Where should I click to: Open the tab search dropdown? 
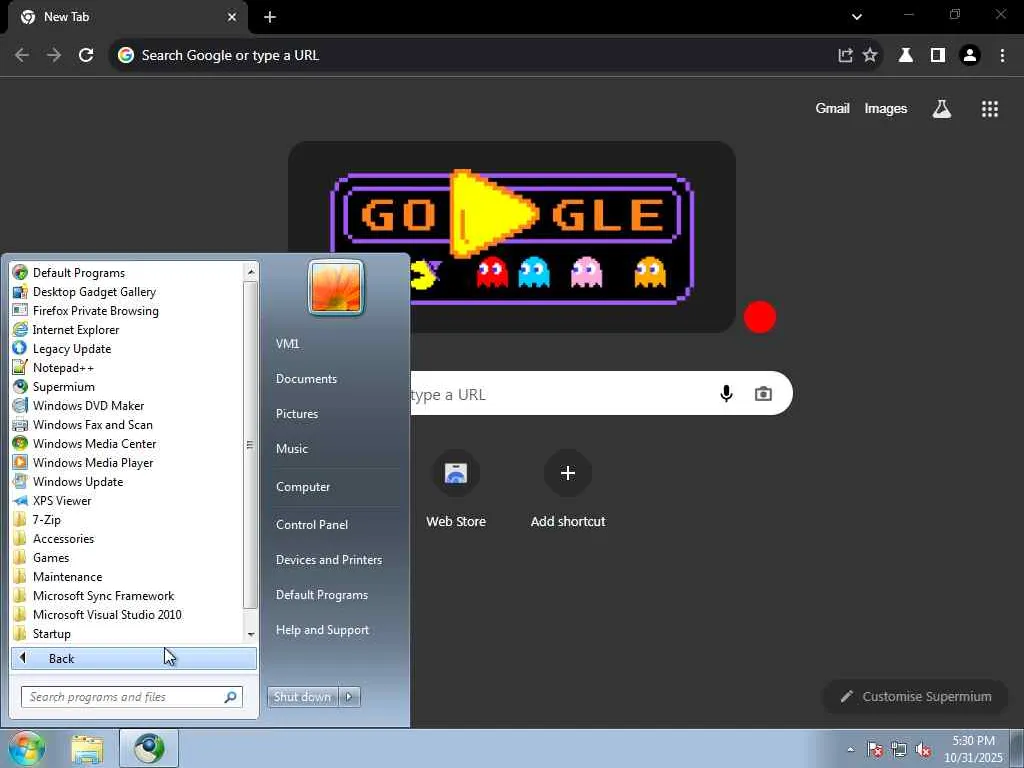click(x=857, y=17)
